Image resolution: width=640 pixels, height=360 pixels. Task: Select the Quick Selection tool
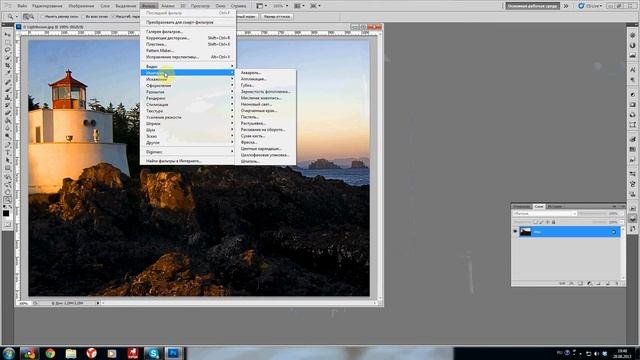(7, 57)
